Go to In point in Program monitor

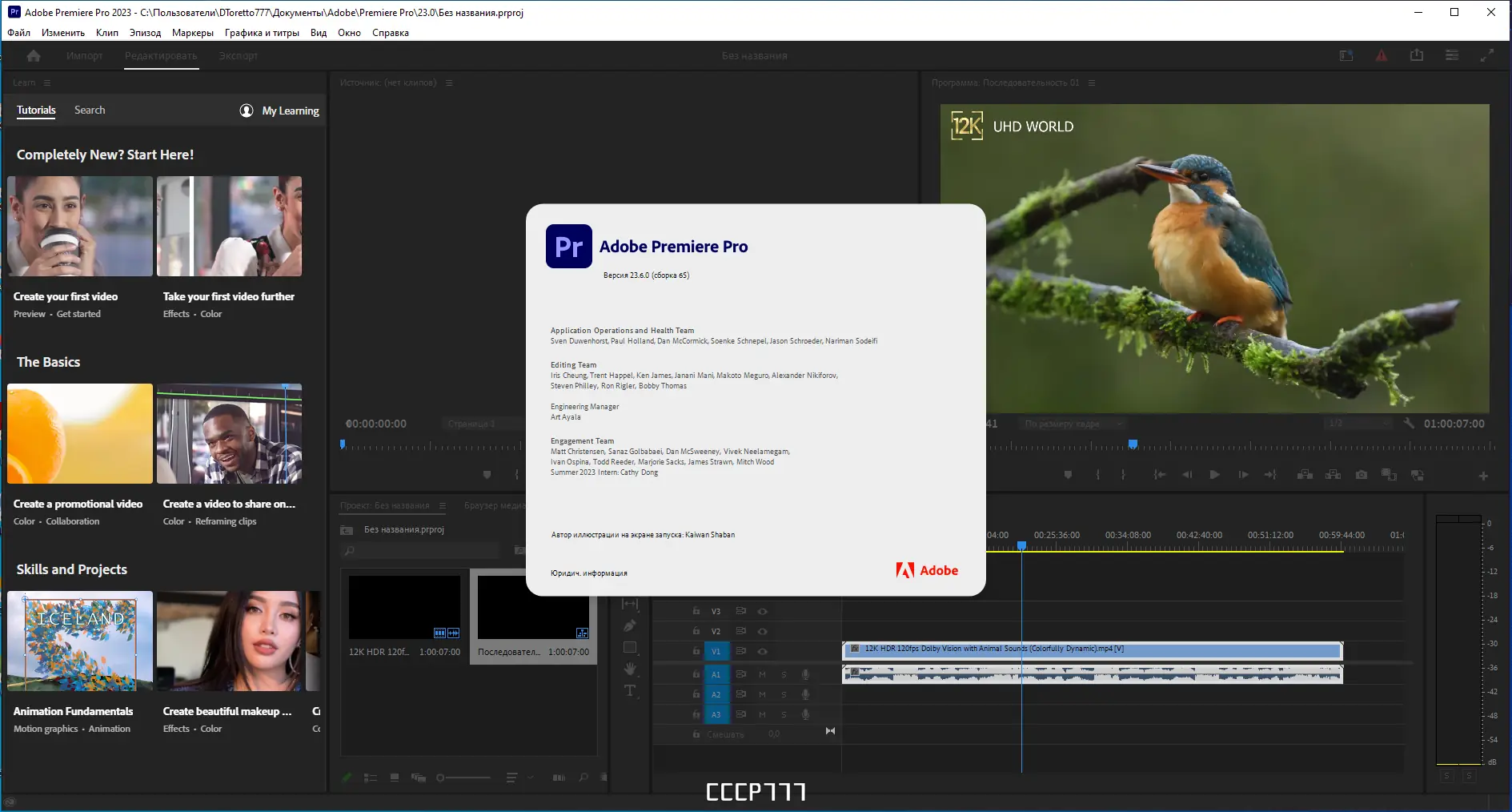[1159, 475]
